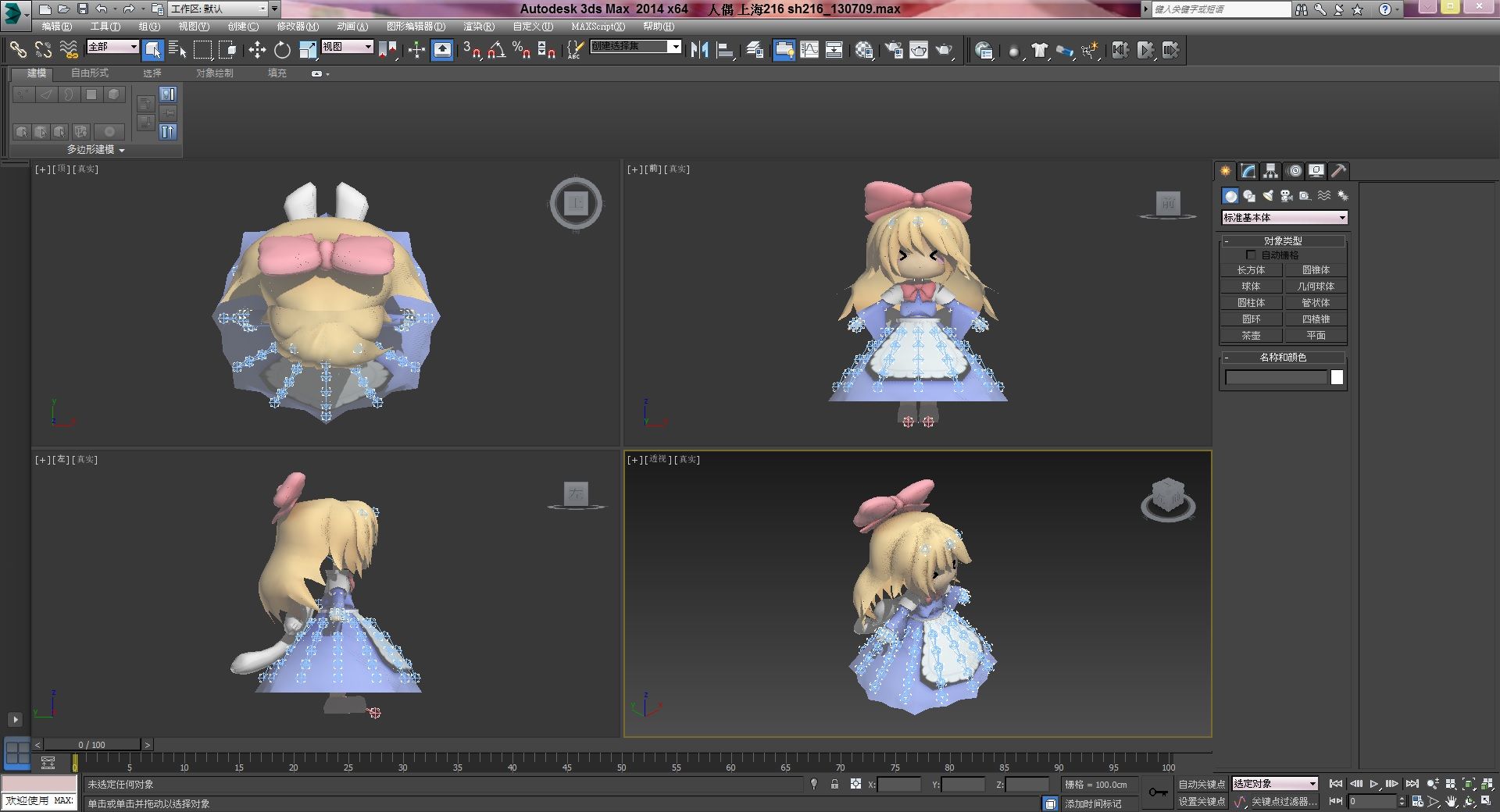Open the Utilities hammer panel tab

click(1339, 171)
